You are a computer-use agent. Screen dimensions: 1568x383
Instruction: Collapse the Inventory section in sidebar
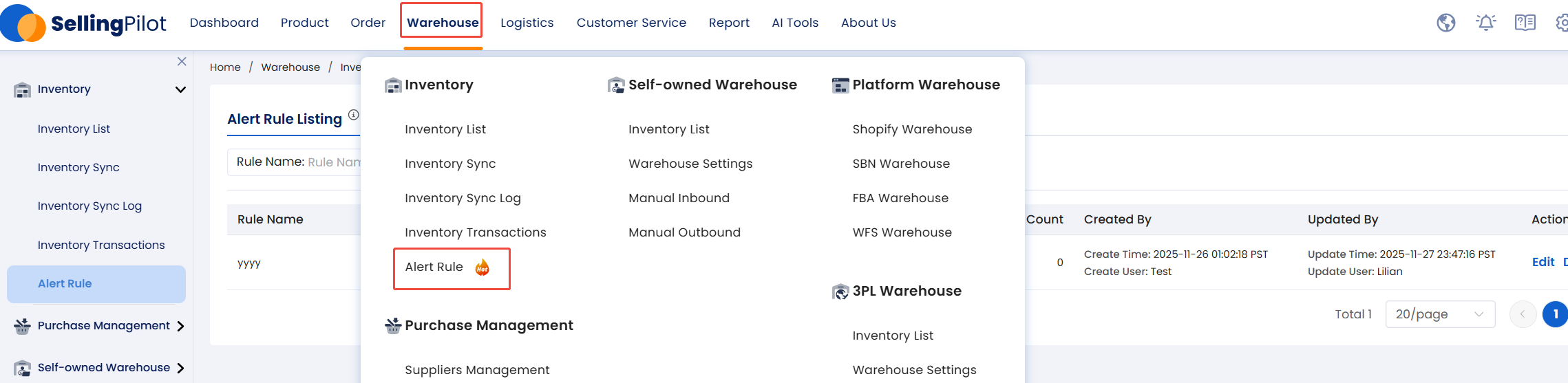pos(180,89)
